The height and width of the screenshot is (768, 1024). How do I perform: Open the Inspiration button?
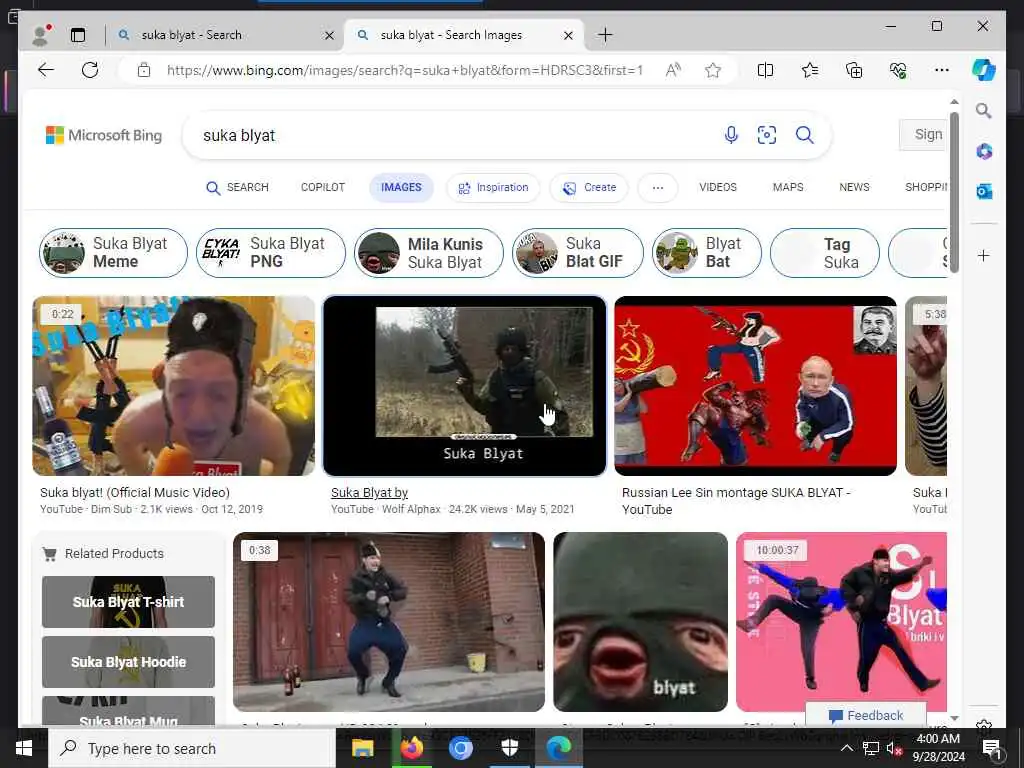coord(493,187)
